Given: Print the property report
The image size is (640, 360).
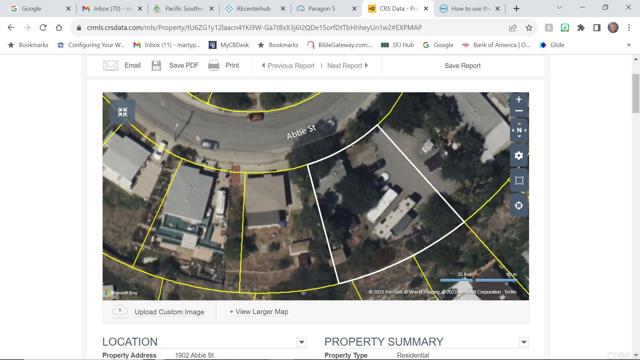Looking at the screenshot, I should click(x=224, y=65).
